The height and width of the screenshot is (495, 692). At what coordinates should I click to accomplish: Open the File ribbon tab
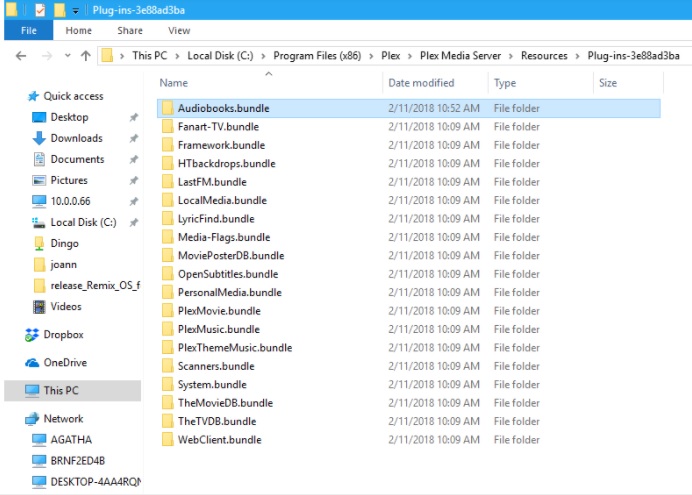click(29, 30)
